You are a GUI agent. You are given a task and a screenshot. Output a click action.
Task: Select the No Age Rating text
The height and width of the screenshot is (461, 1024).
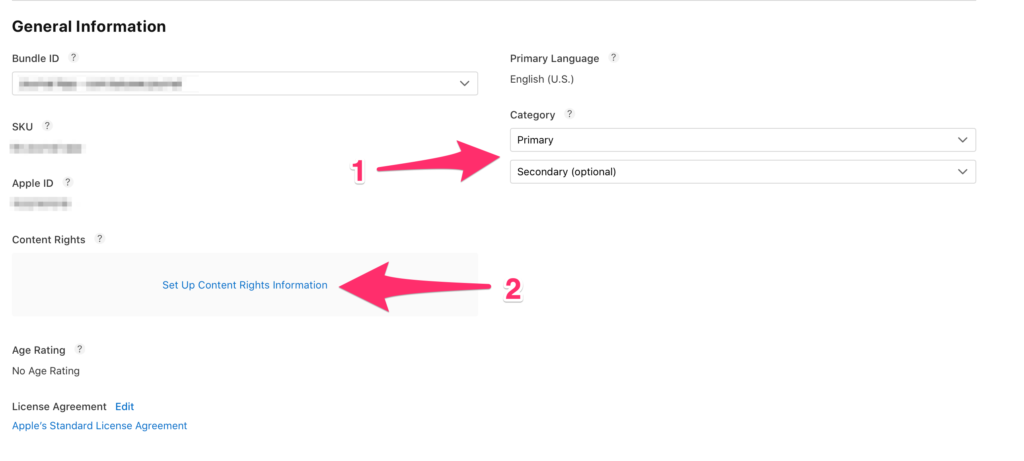tap(46, 371)
